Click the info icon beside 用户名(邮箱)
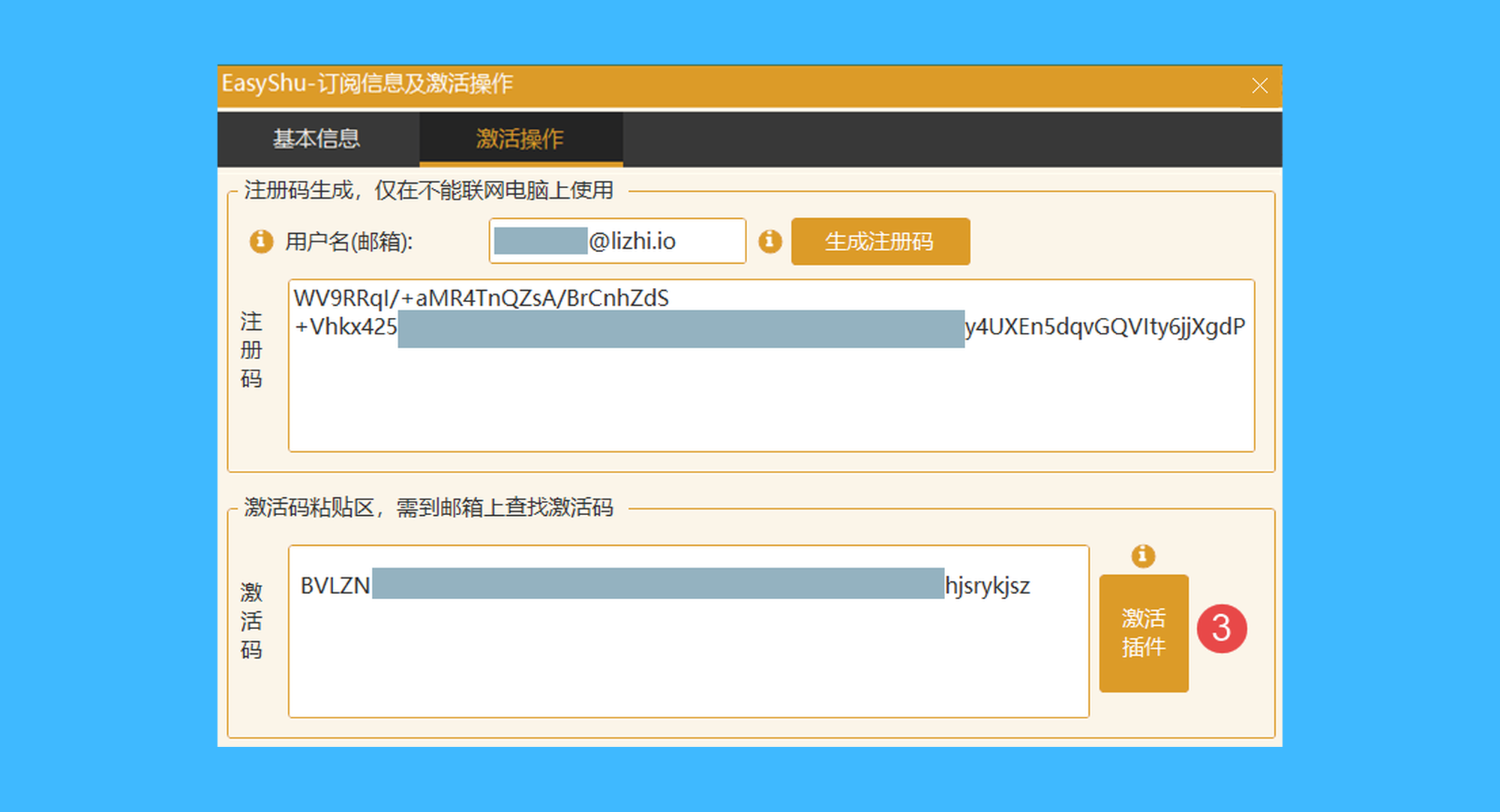The width and height of the screenshot is (1500, 812). (261, 241)
